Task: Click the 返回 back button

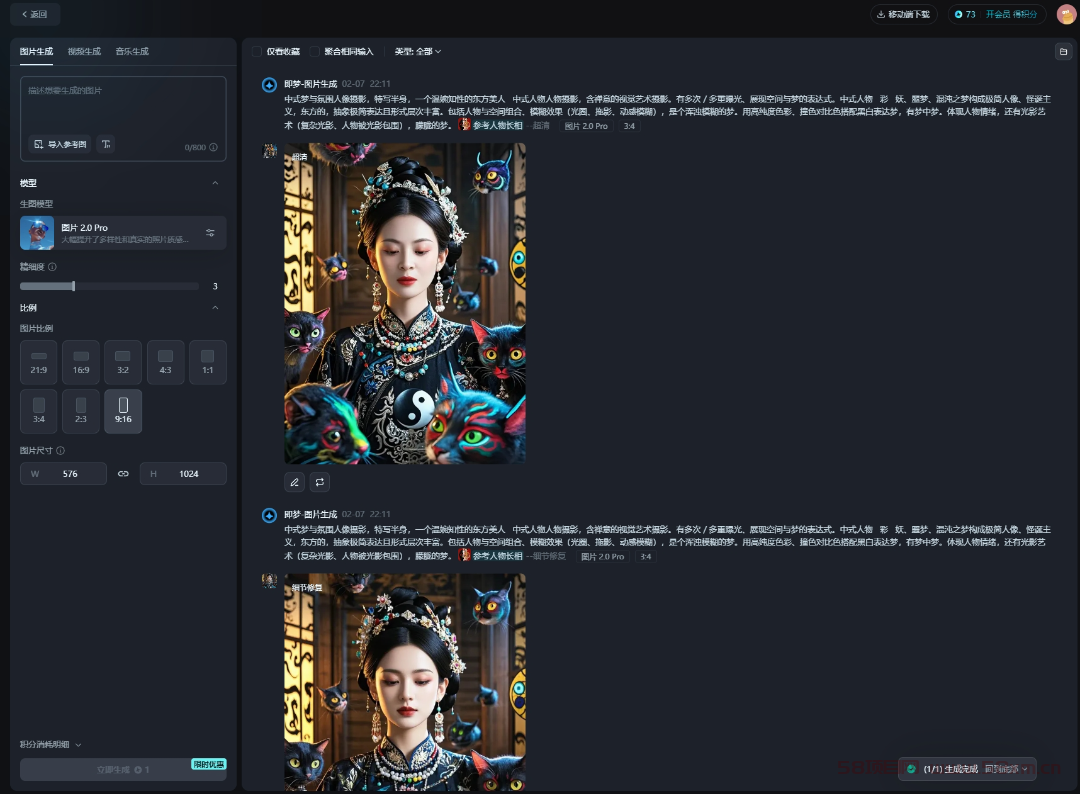Action: pos(35,14)
